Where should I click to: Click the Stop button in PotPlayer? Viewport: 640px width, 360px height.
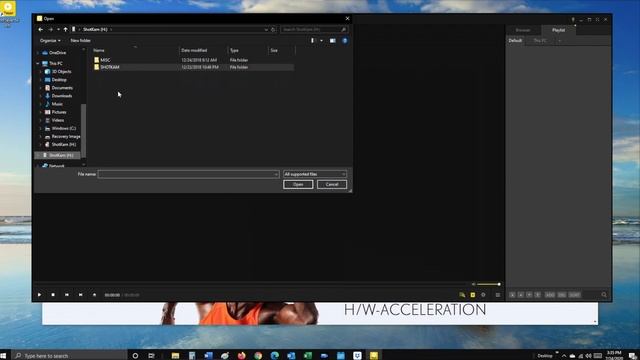[x=53, y=295]
